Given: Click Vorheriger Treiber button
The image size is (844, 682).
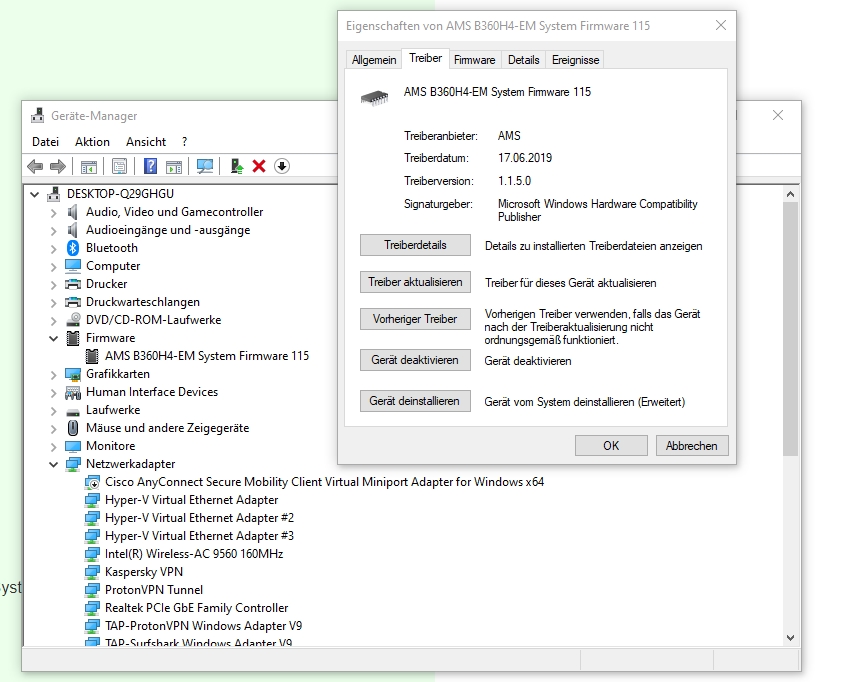Looking at the screenshot, I should [x=415, y=319].
